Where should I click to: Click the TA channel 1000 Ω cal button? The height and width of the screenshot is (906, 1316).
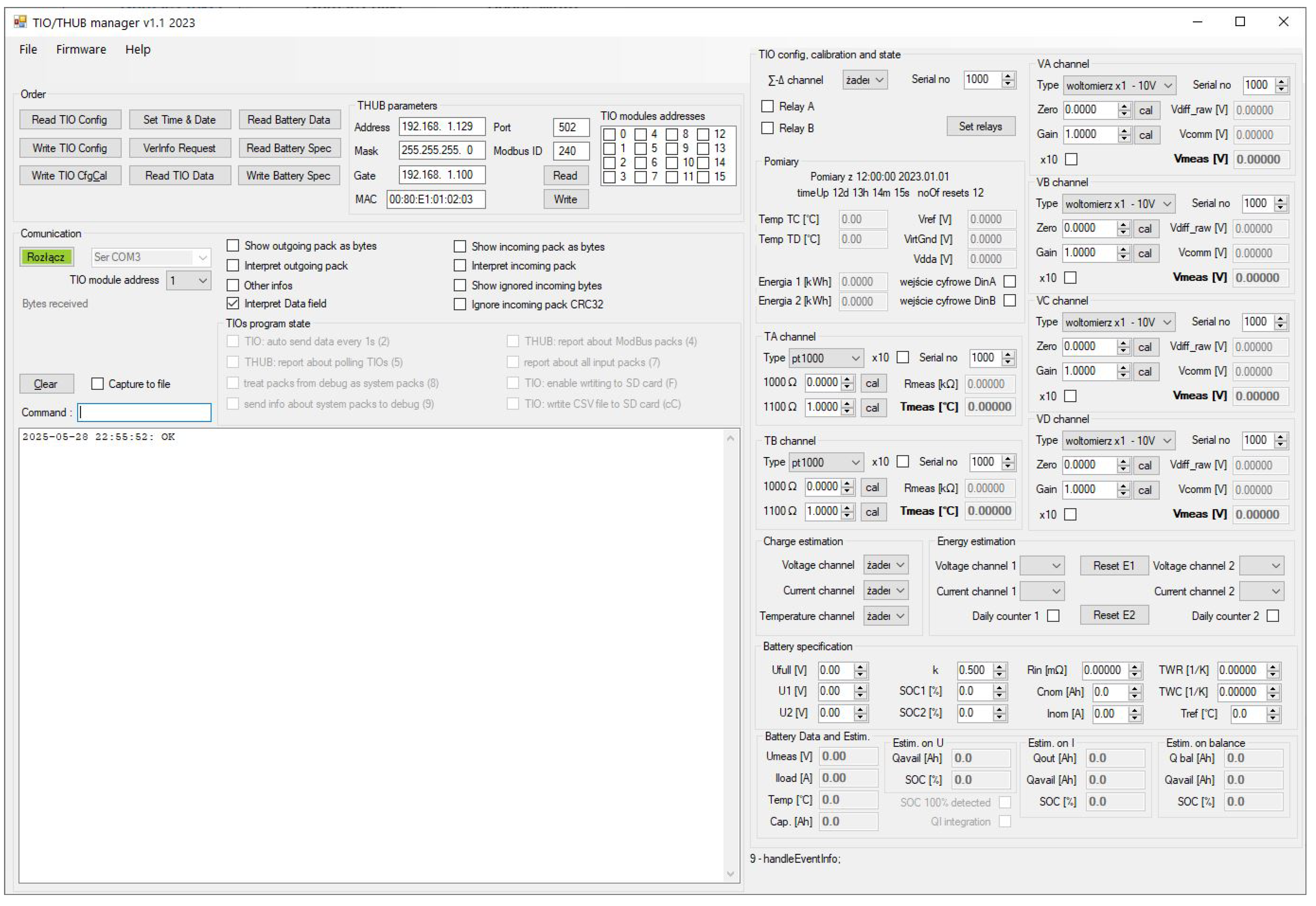pyautogui.click(x=874, y=384)
